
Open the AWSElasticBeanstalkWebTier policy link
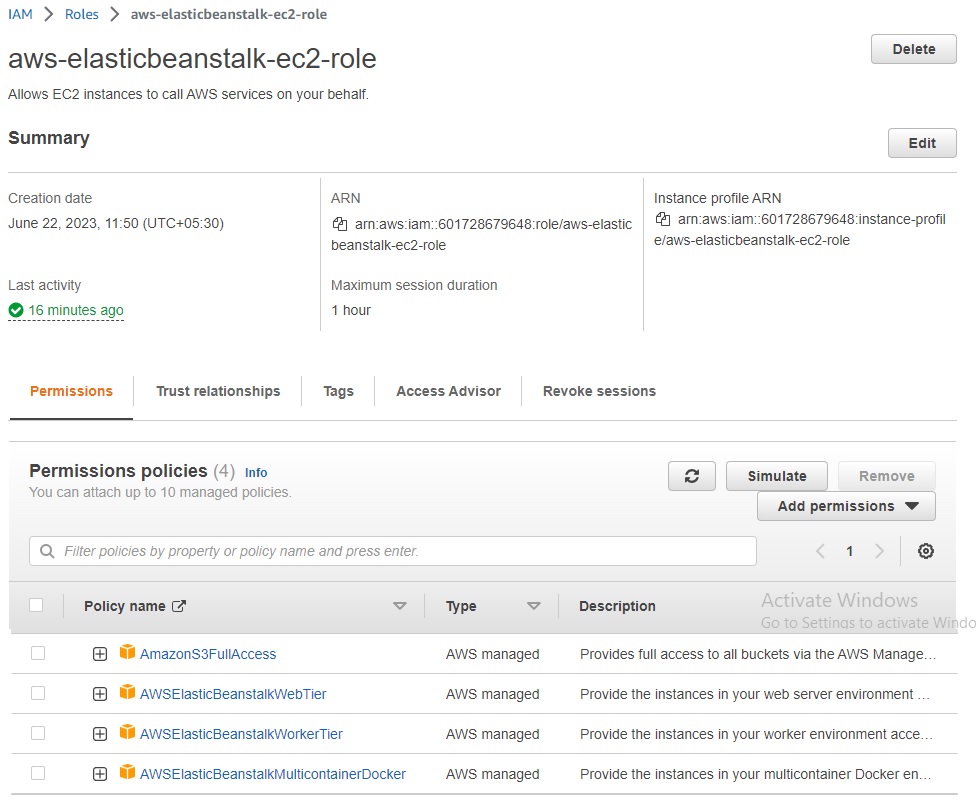pos(233,694)
